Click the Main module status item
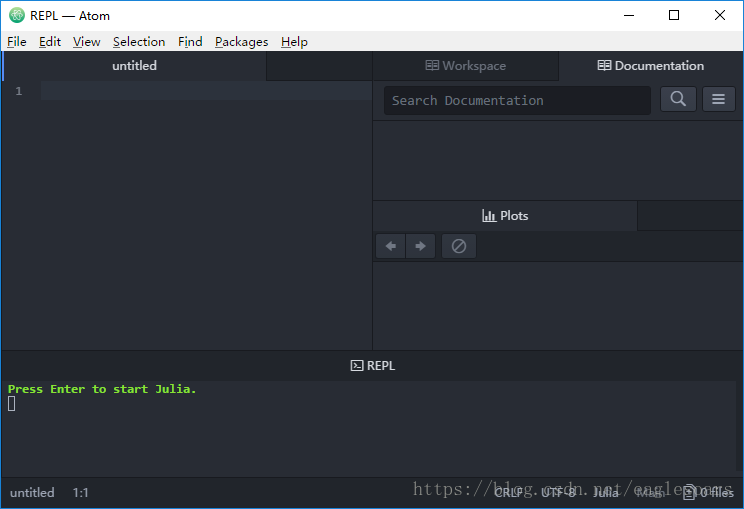Screen dimensions: 744x509 pyautogui.click(x=651, y=493)
